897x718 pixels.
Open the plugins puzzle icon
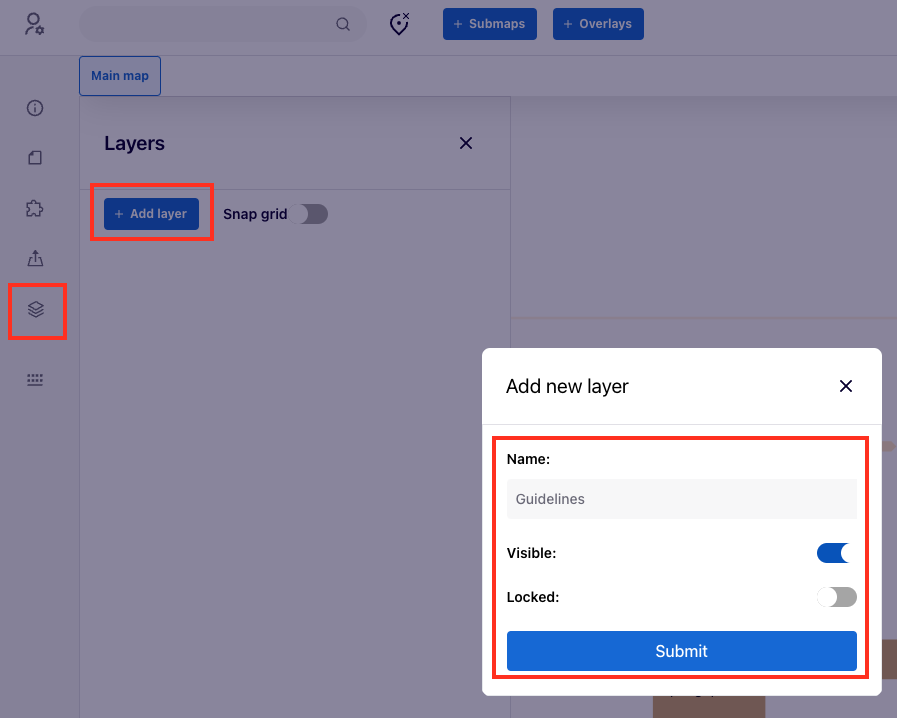coord(35,208)
